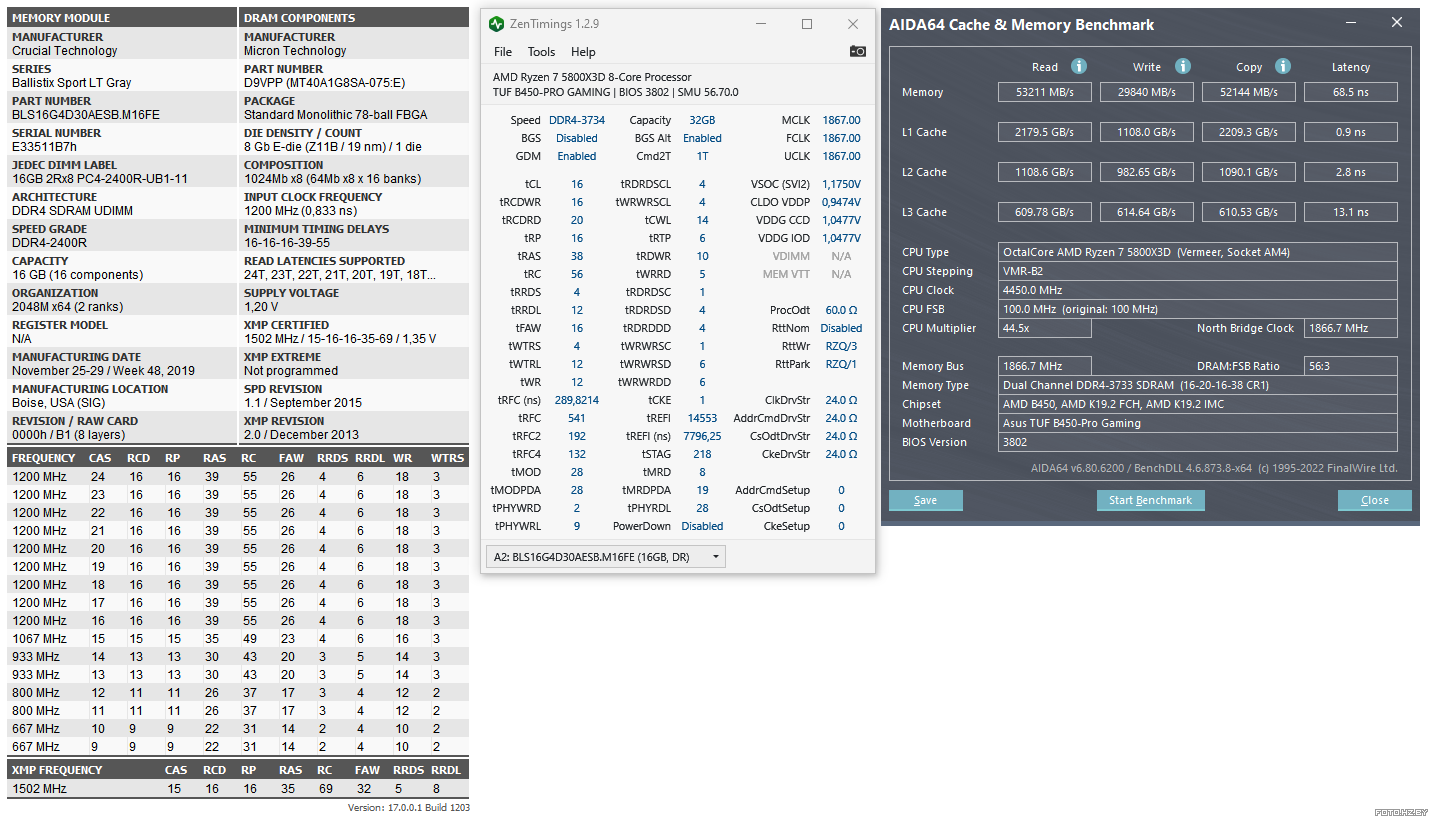The image size is (1432, 820).
Task: Click the FREQUENCY column header in timing table
Action: 44,458
